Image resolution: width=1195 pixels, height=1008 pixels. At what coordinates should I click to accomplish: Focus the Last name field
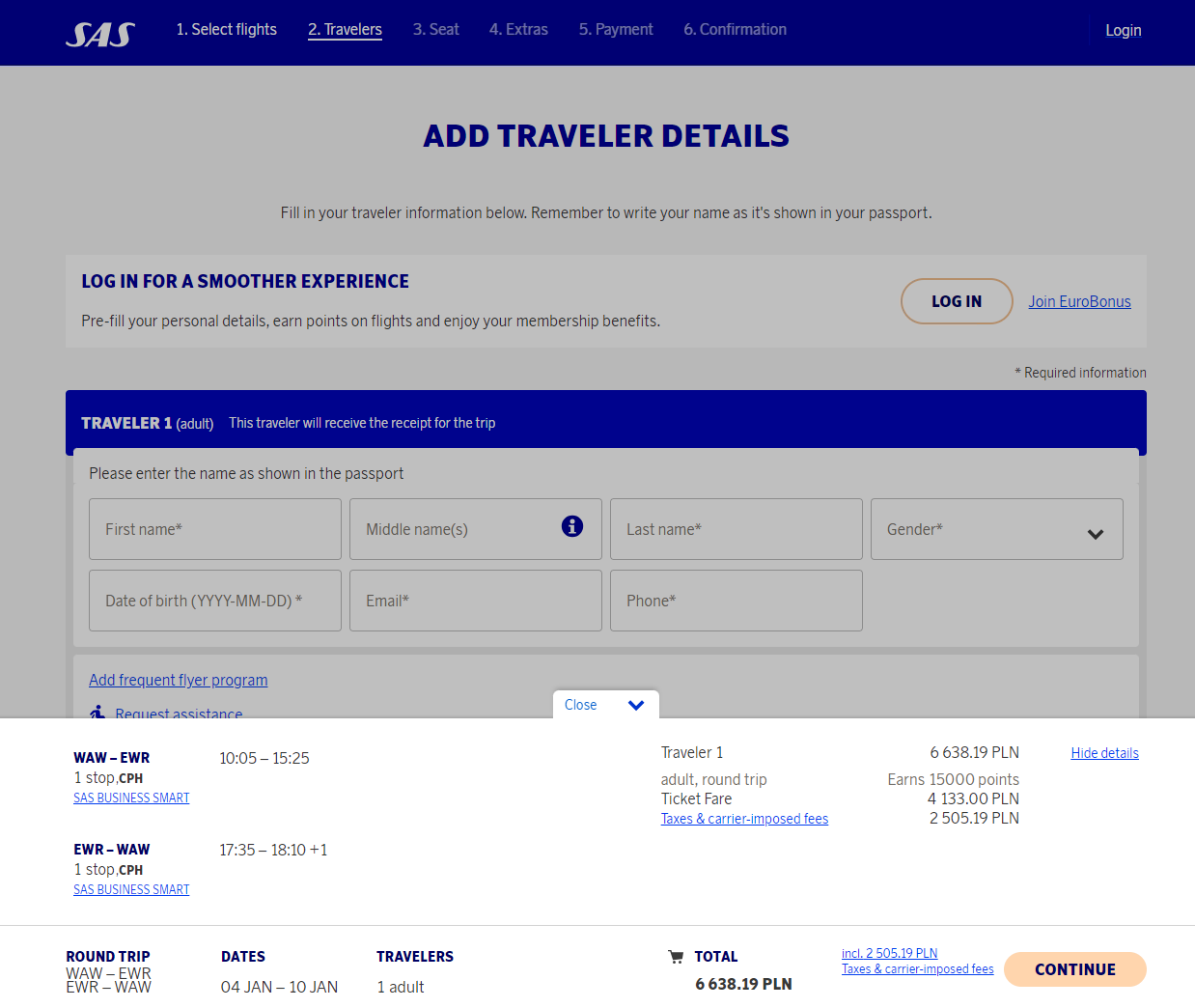coord(736,529)
